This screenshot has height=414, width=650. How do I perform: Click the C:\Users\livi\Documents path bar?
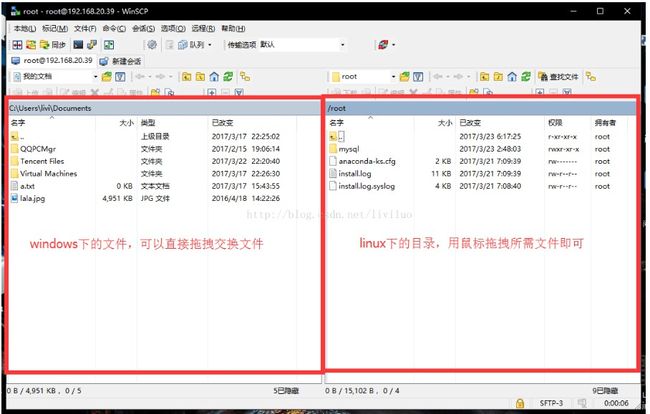(164, 108)
